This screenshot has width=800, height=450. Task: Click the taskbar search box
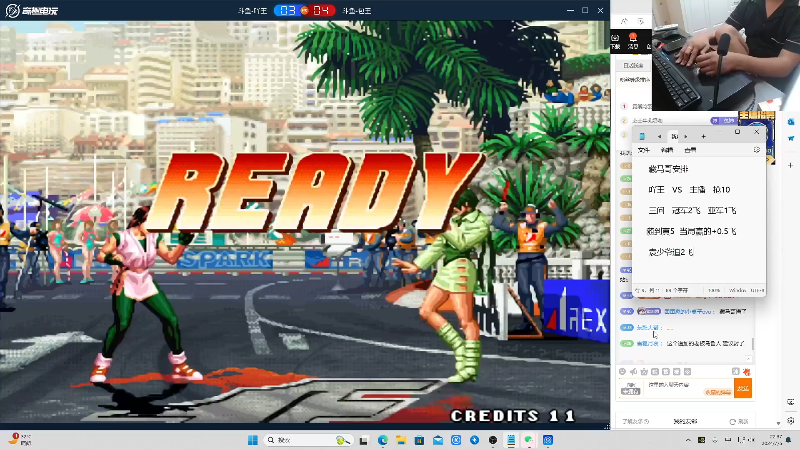click(x=309, y=440)
